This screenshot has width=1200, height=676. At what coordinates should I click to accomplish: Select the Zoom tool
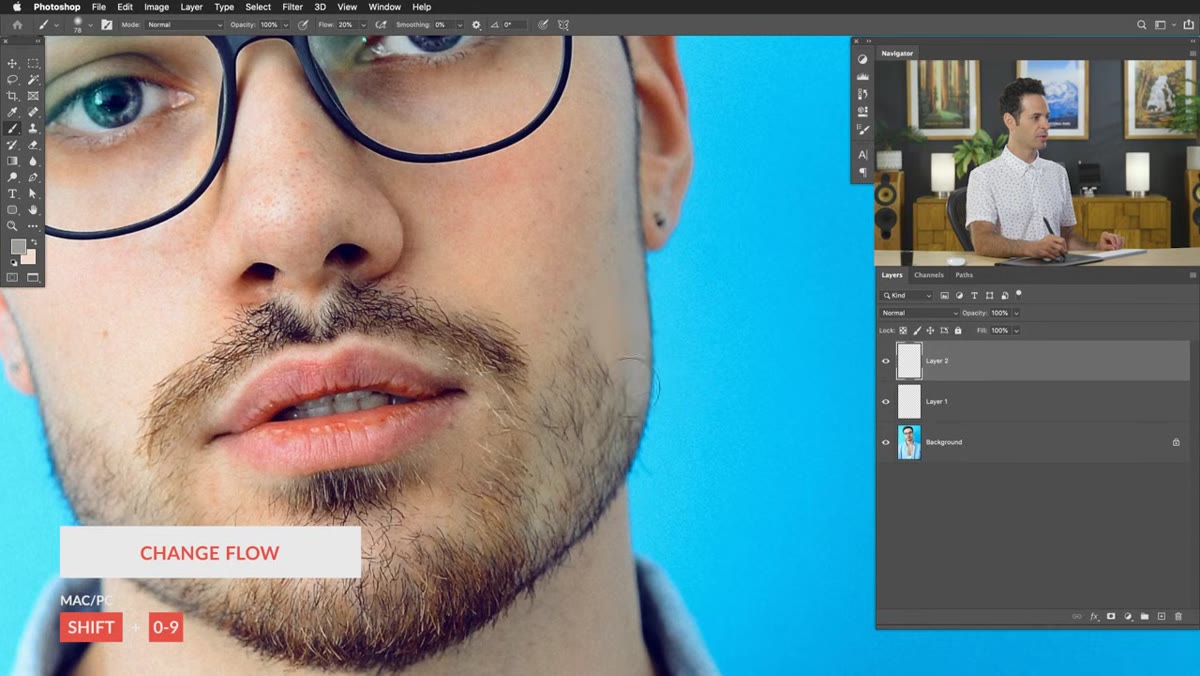click(13, 226)
